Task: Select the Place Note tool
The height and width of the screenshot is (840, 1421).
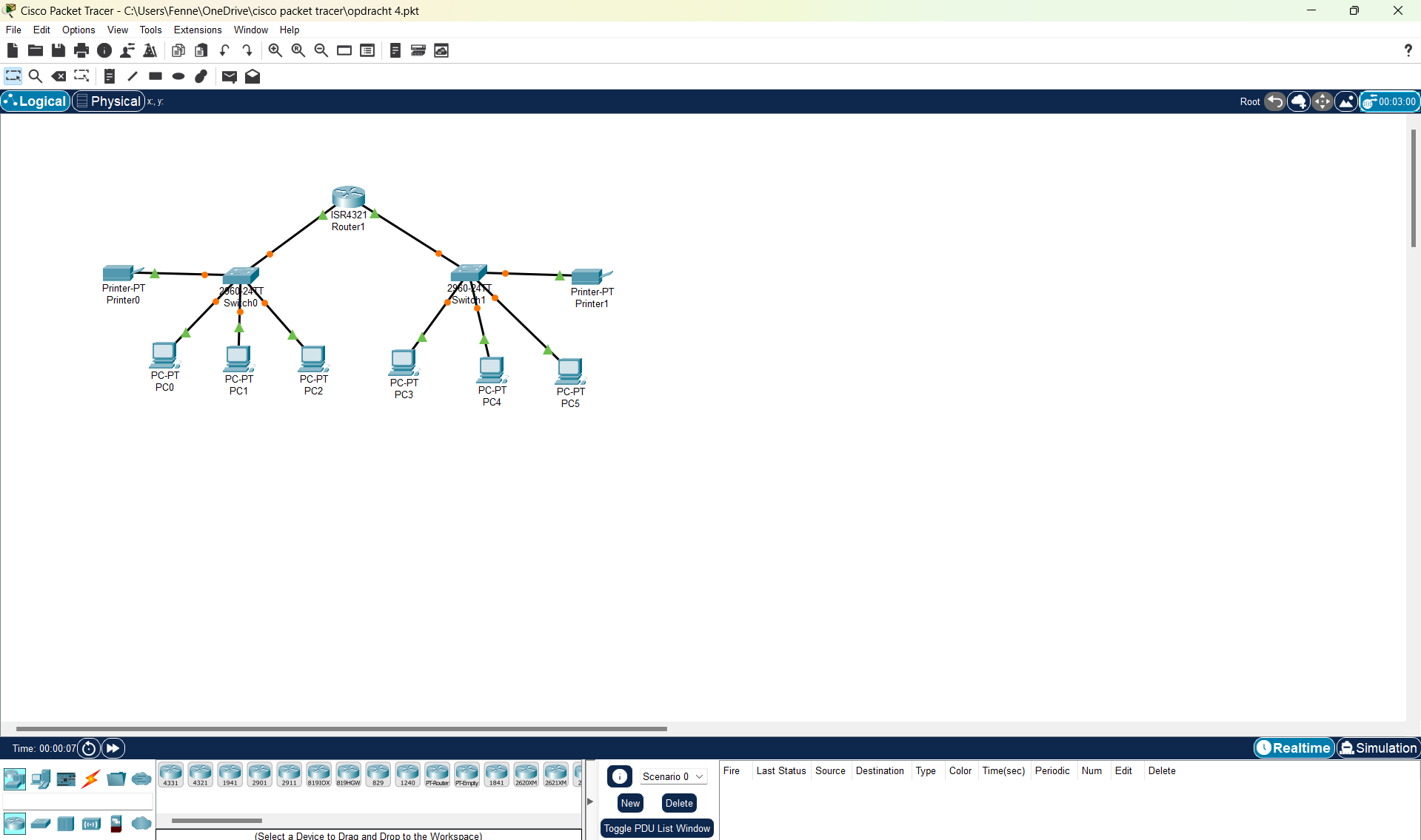Action: point(109,76)
